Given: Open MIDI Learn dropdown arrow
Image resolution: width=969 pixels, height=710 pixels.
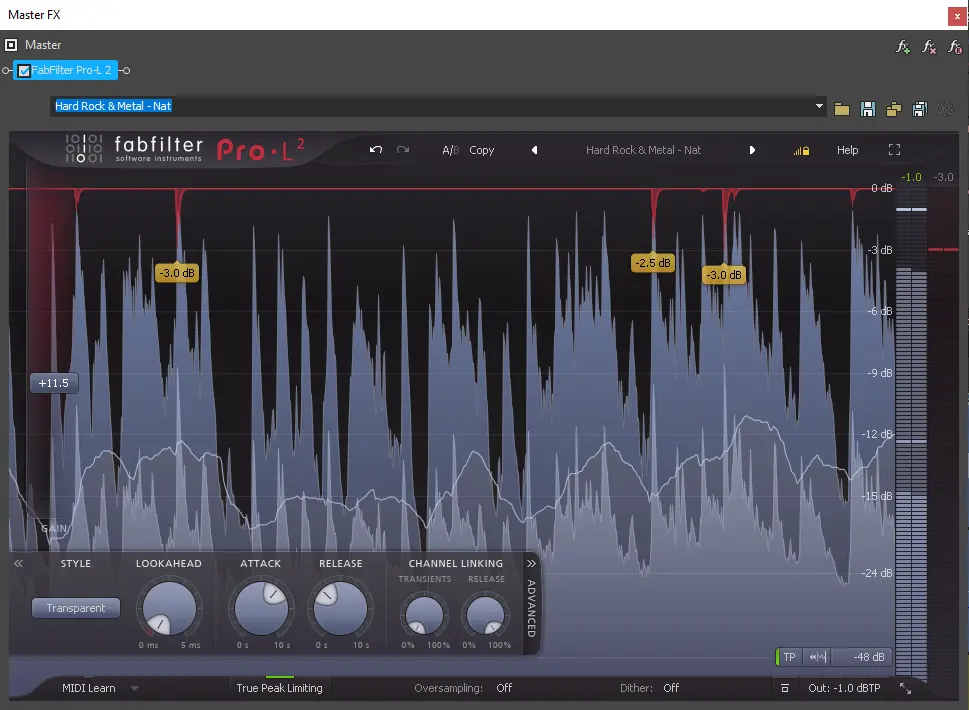Looking at the screenshot, I should click(x=134, y=688).
